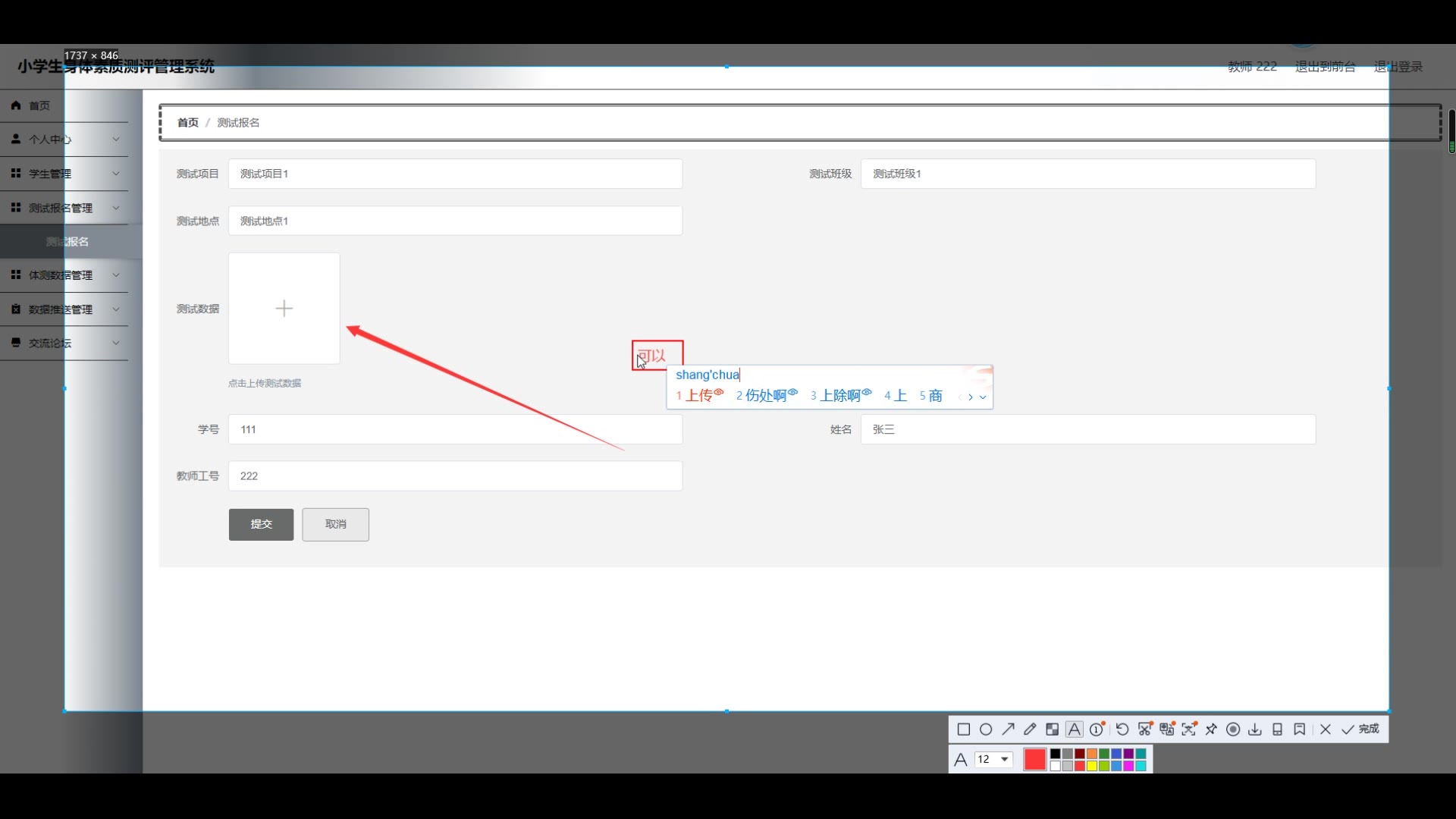The image size is (1456, 819).
Task: Click 完成 to finish the screenshot
Action: (x=1361, y=730)
